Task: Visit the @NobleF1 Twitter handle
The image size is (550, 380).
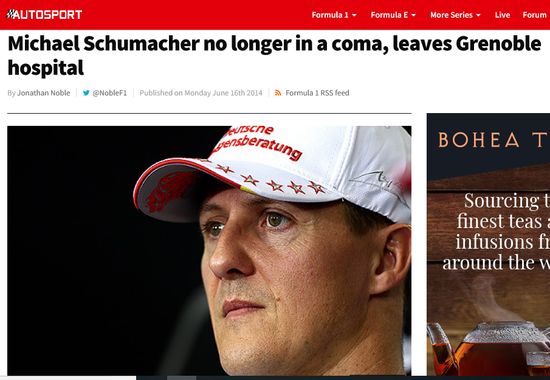Action: point(109,93)
